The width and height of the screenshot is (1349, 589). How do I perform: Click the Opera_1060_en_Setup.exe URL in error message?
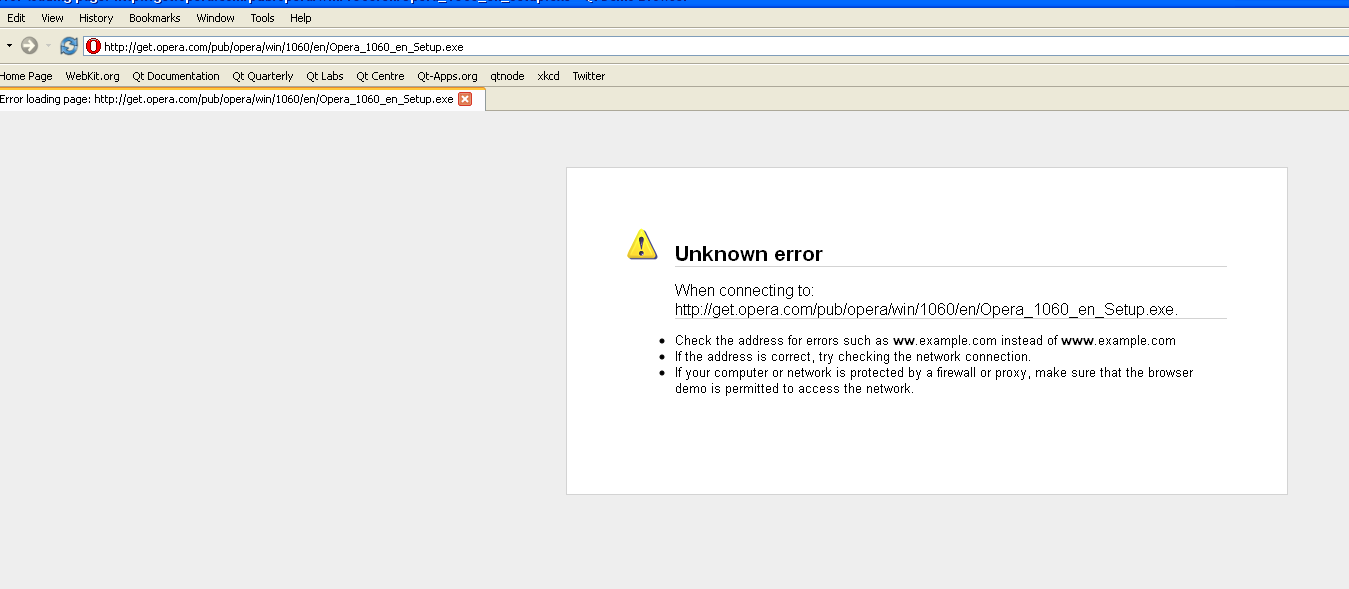[926, 309]
